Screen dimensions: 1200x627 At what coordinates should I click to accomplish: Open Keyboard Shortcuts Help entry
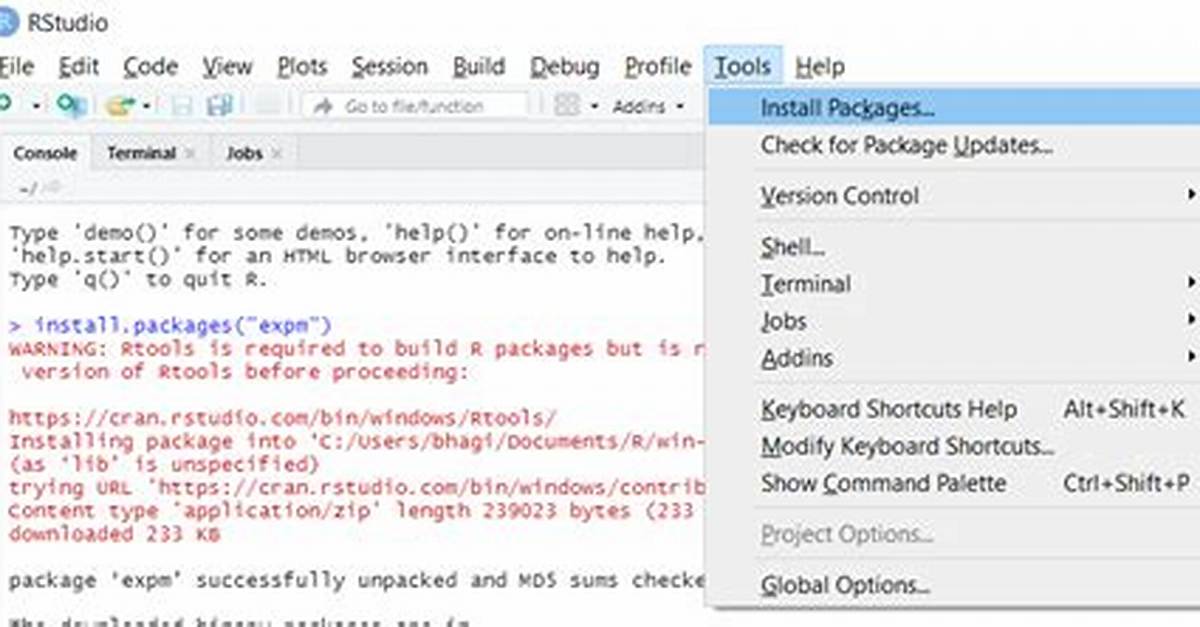(x=953, y=410)
